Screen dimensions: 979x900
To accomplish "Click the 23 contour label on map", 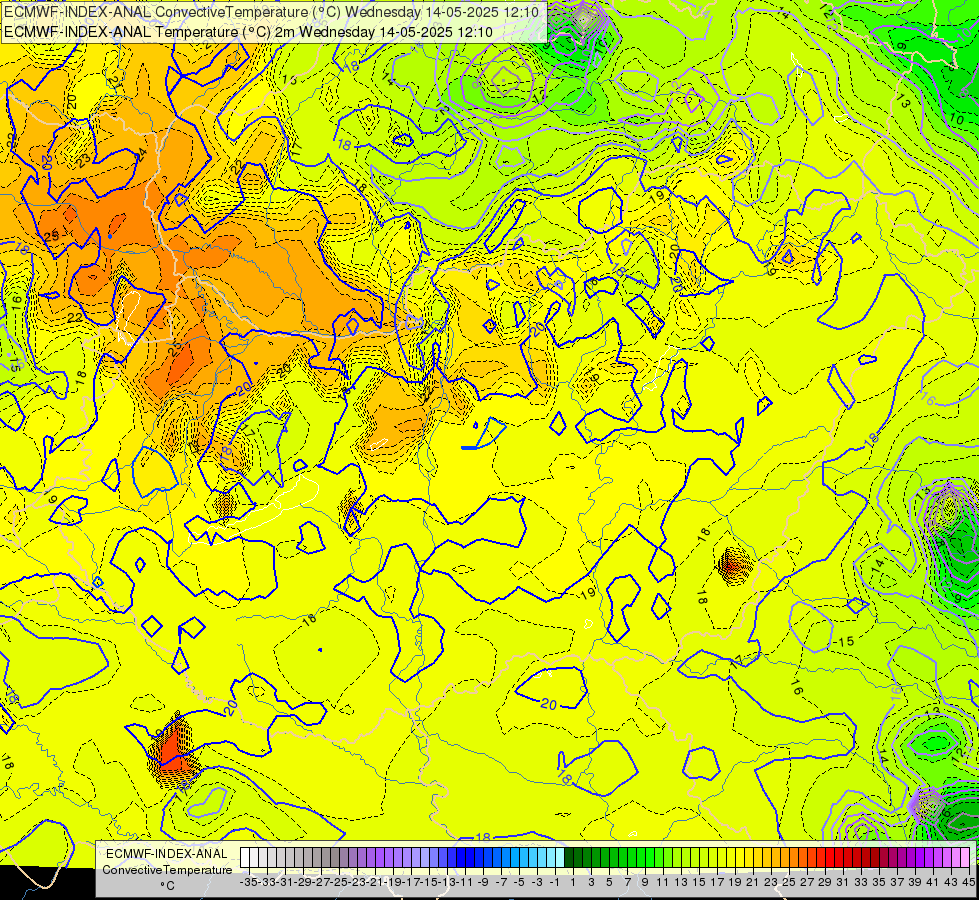I will click(x=84, y=162).
